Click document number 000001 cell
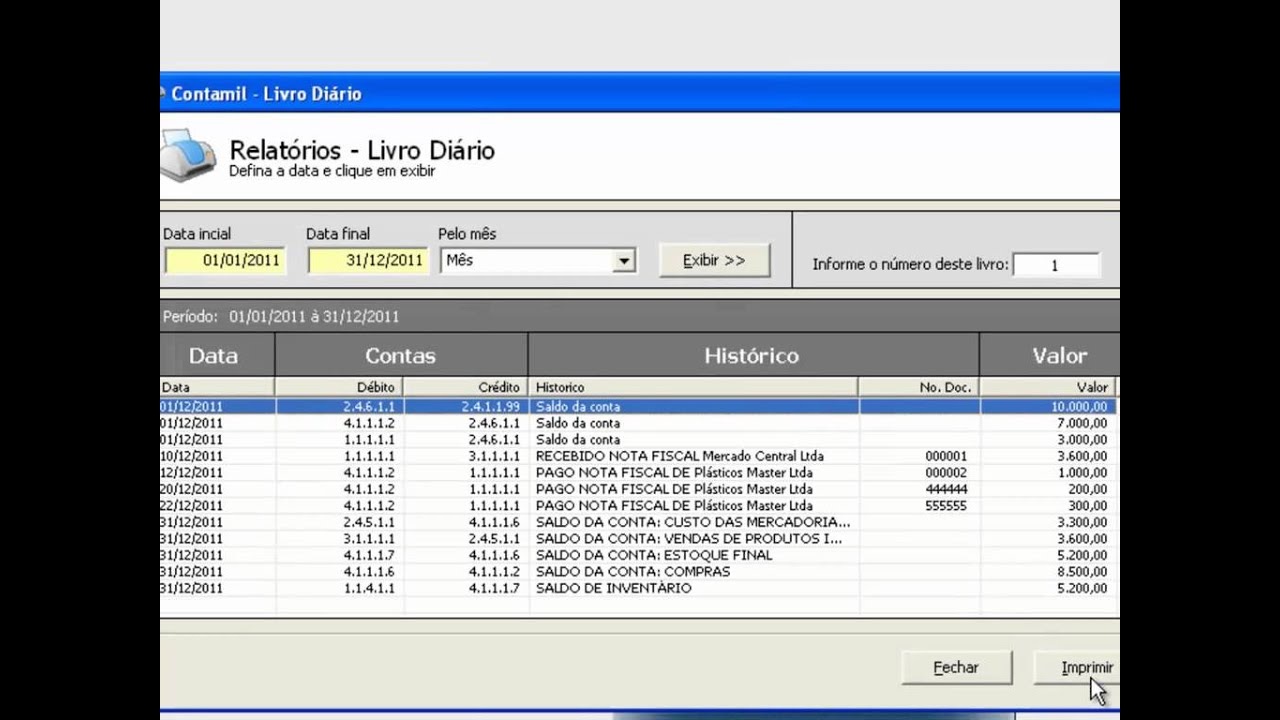 [x=919, y=456]
